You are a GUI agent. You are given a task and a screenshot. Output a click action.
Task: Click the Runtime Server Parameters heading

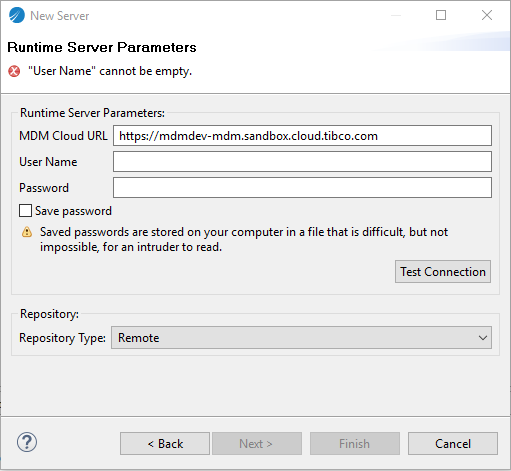[x=102, y=47]
